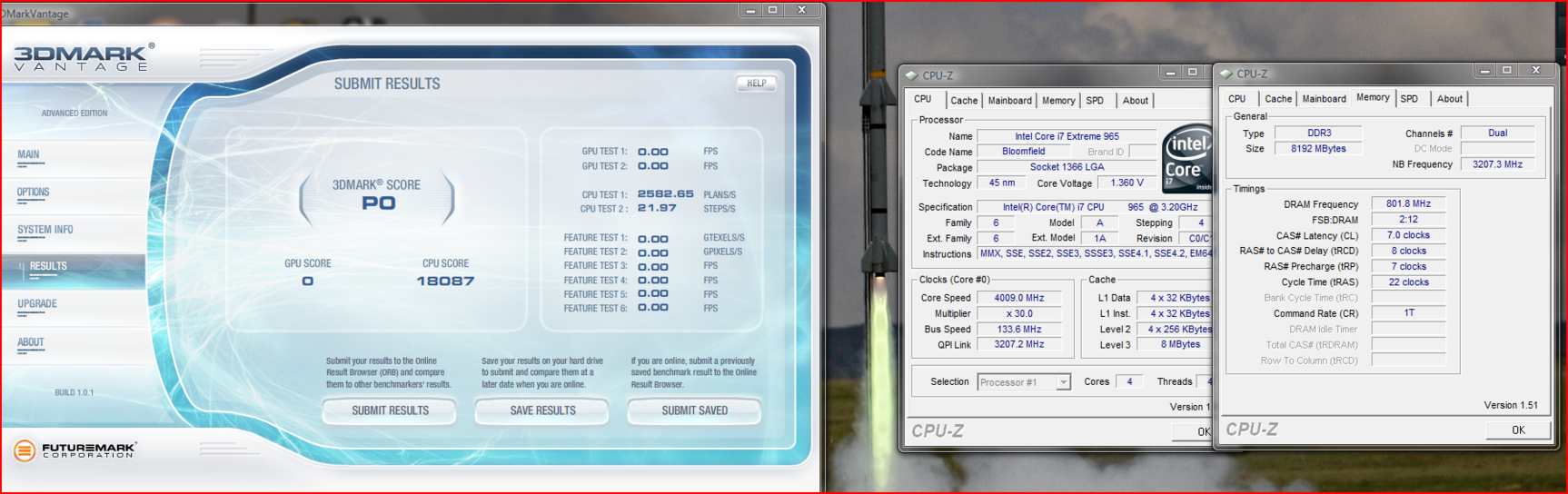Viewport: 1568px width, 494px height.
Task: Open System Info in 3DMark sidebar
Action: click(x=45, y=231)
